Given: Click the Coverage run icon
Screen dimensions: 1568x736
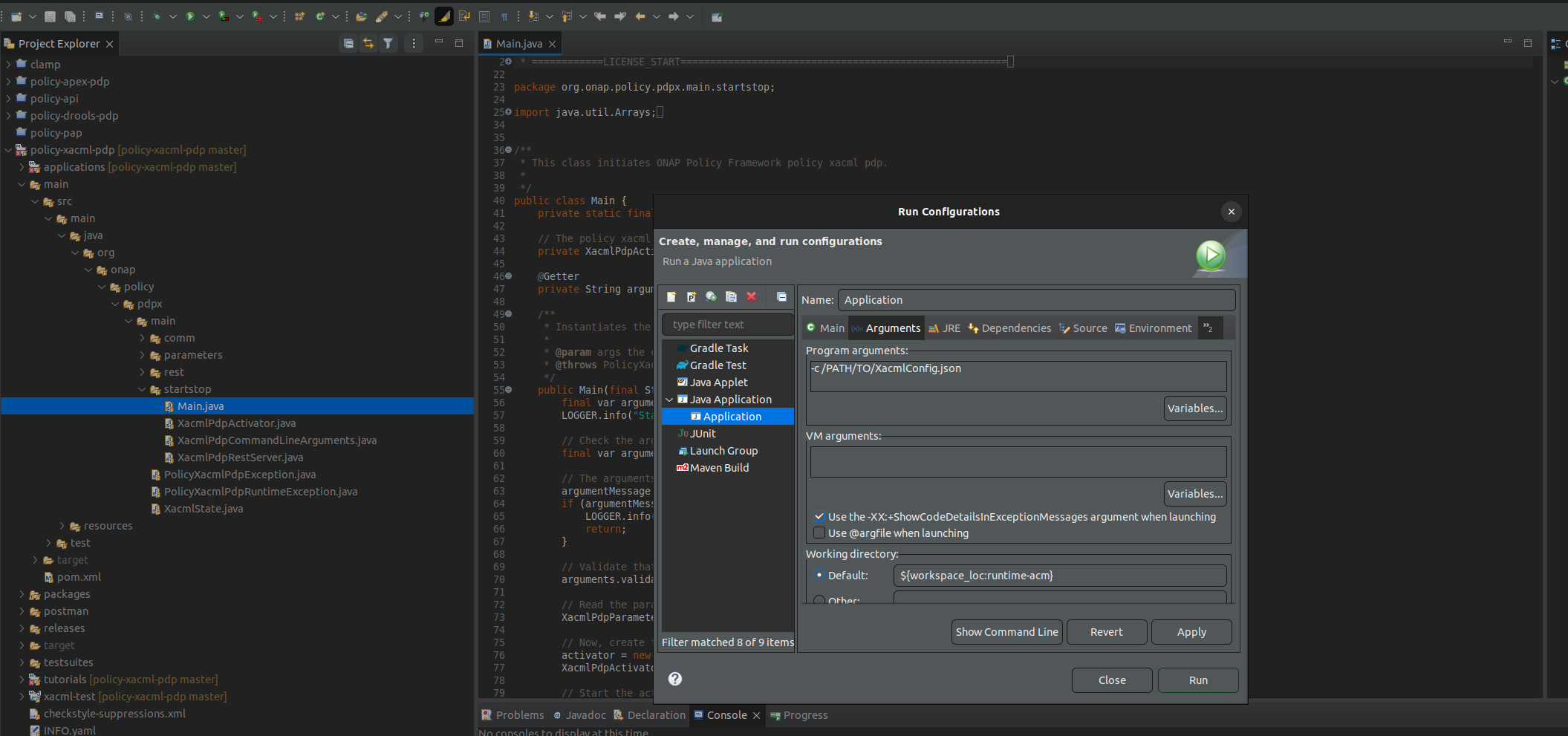Looking at the screenshot, I should (224, 16).
